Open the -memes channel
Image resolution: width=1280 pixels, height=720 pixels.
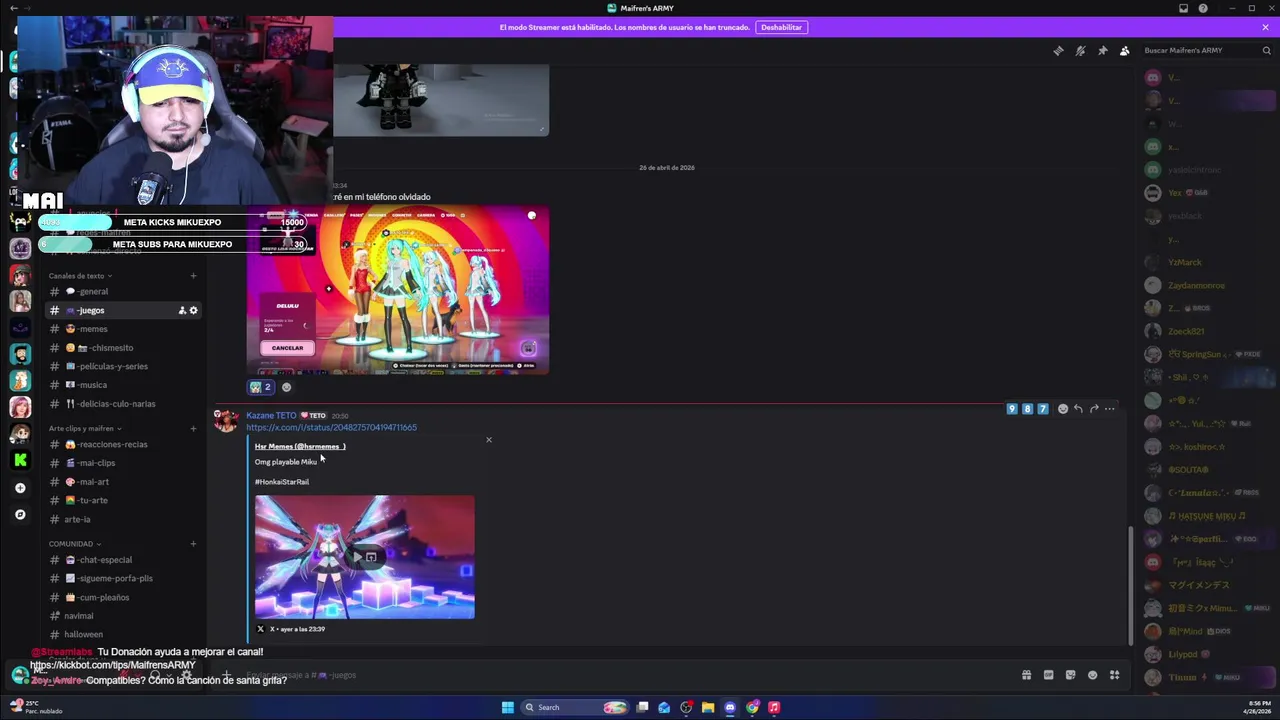(125, 329)
